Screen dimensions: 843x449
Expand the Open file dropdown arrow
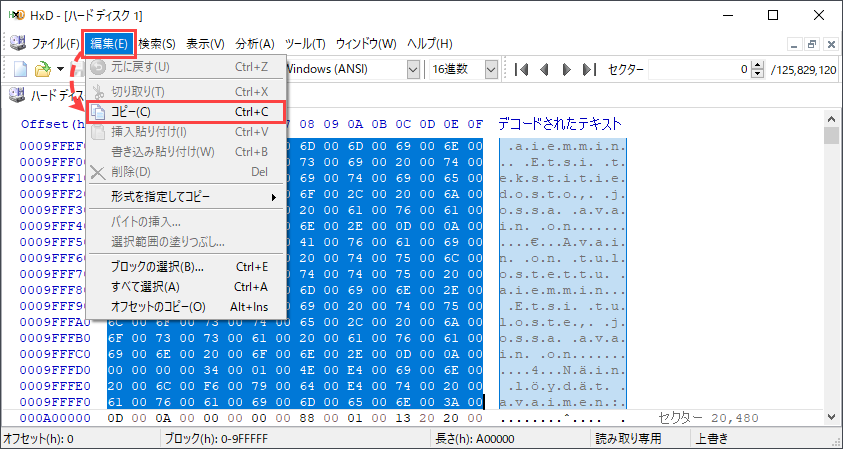[x=60, y=69]
